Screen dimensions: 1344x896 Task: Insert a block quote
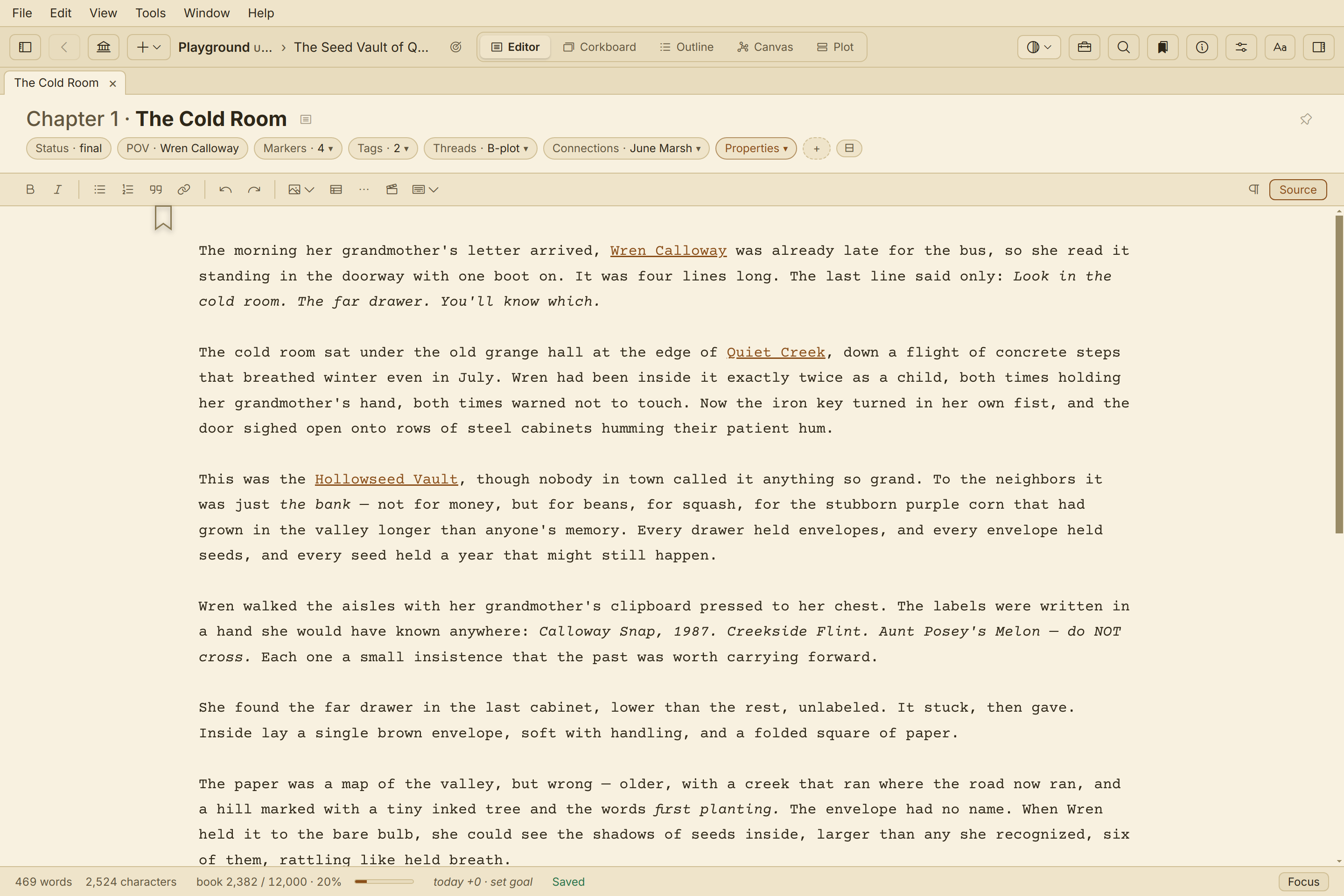155,189
